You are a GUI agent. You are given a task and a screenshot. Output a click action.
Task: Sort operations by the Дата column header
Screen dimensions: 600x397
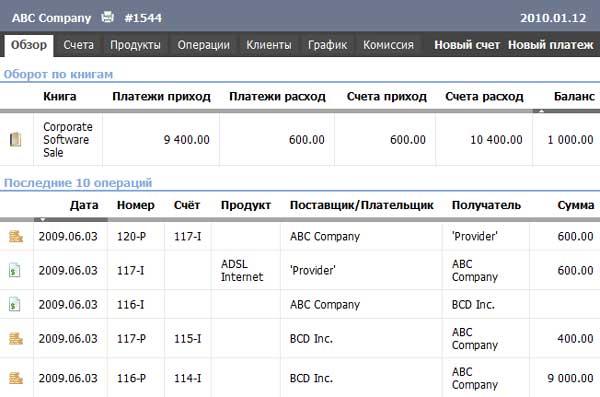point(84,205)
